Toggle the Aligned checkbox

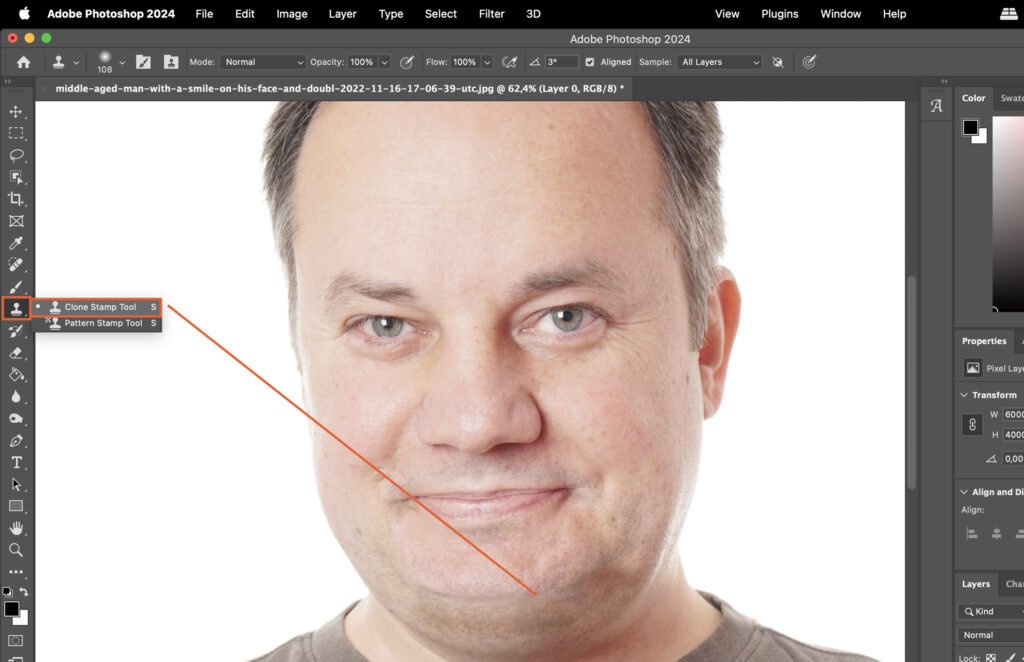coord(590,62)
